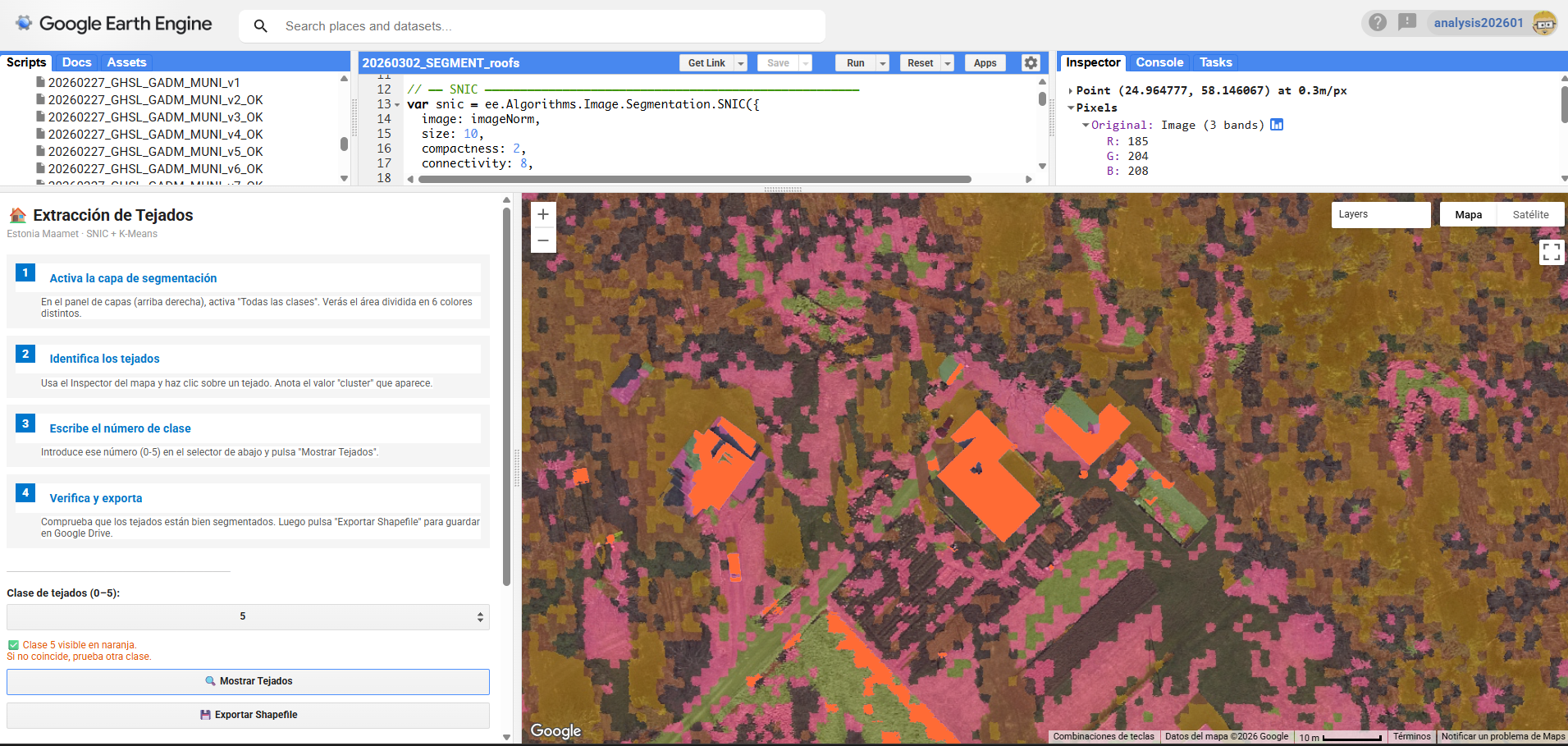
Task: Open chart icon beside Original image
Action: pos(1277,125)
